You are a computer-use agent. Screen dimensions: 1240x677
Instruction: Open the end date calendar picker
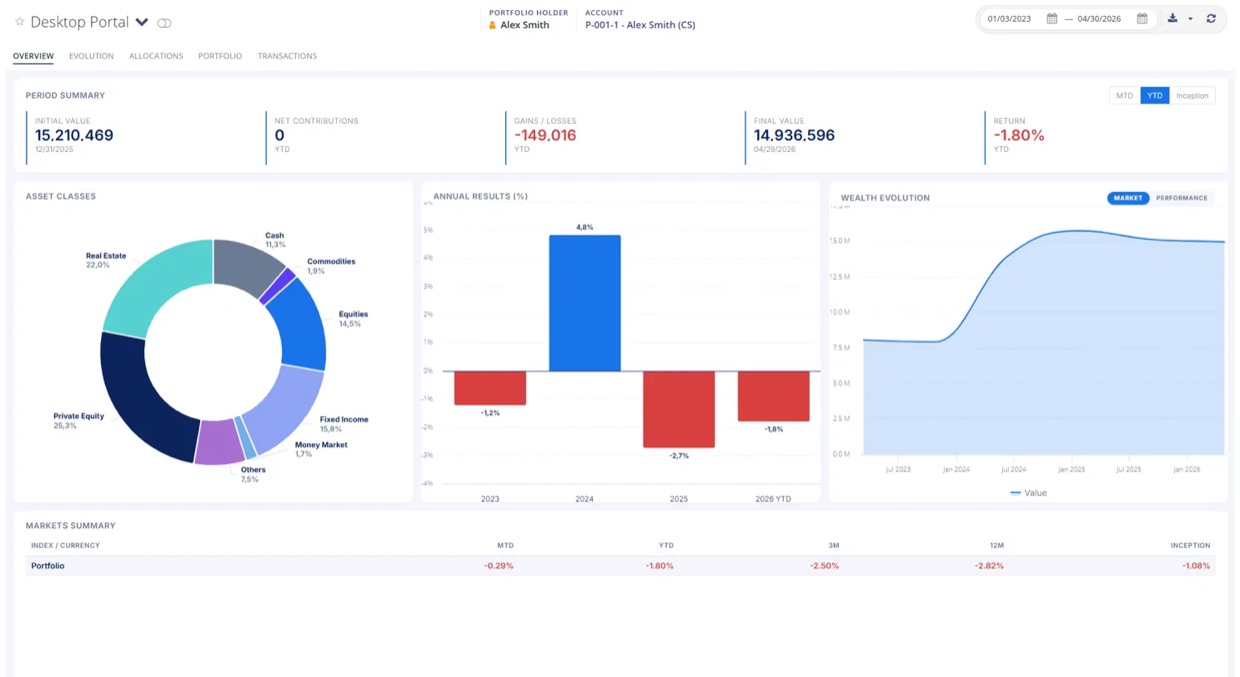point(1142,19)
